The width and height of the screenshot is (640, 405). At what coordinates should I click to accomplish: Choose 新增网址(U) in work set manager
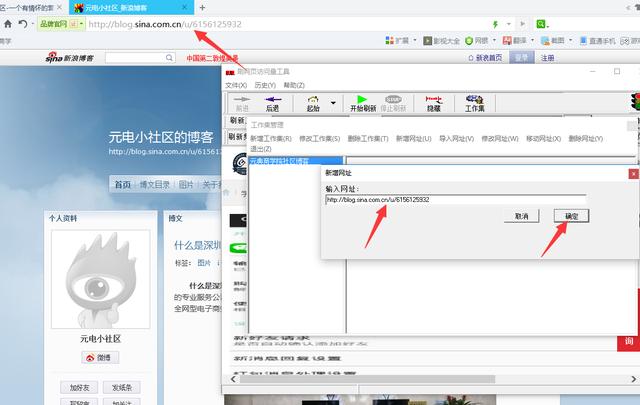tap(414, 139)
